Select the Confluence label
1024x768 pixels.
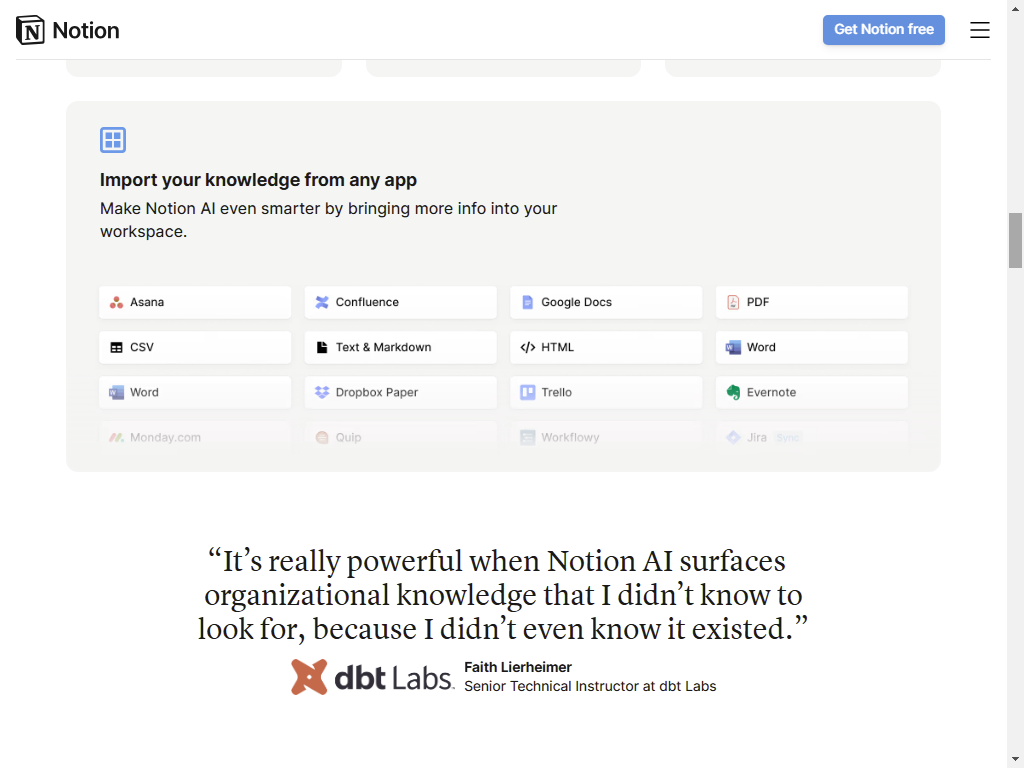[367, 302]
